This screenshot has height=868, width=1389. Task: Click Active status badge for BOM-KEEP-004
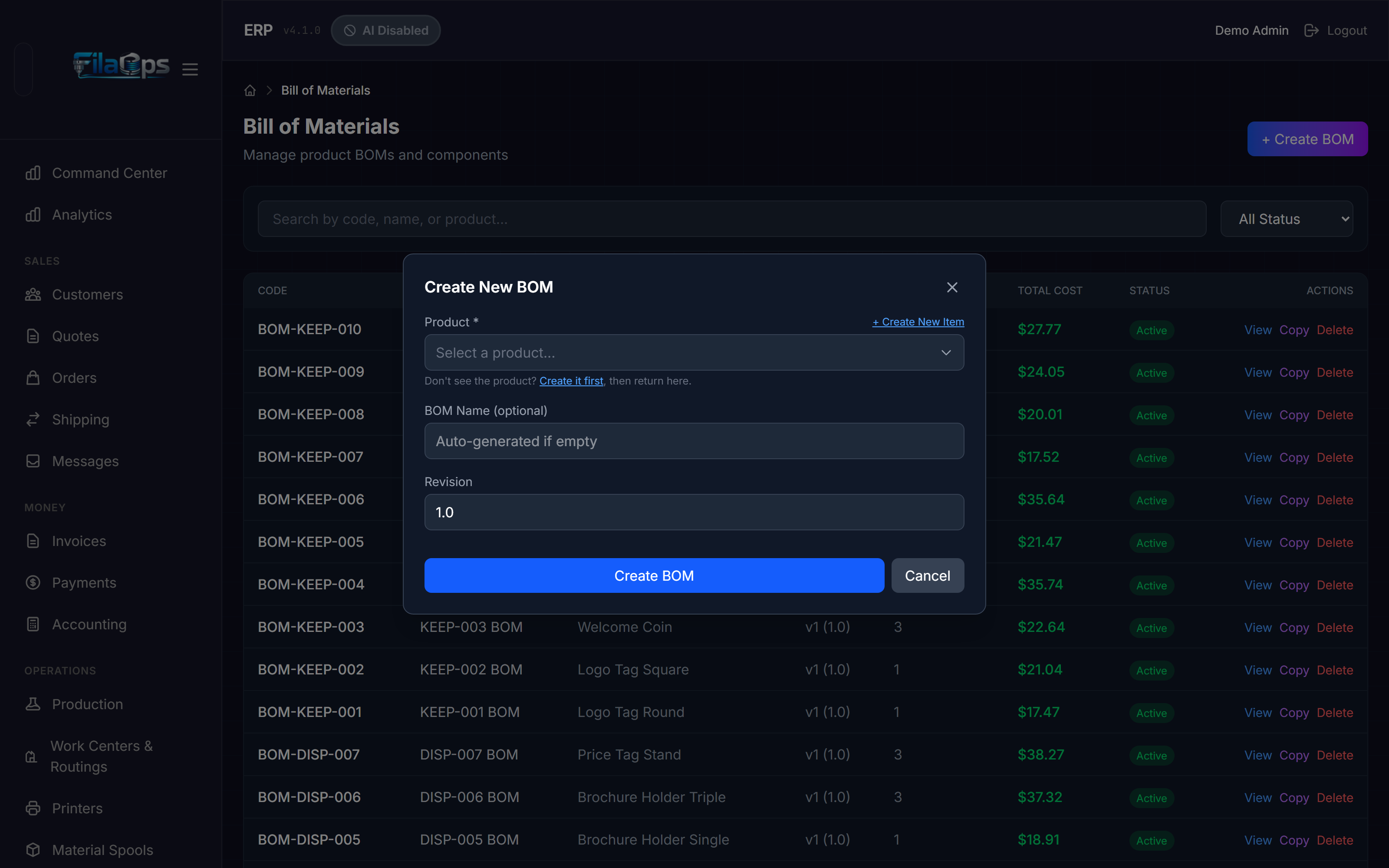pos(1152,585)
